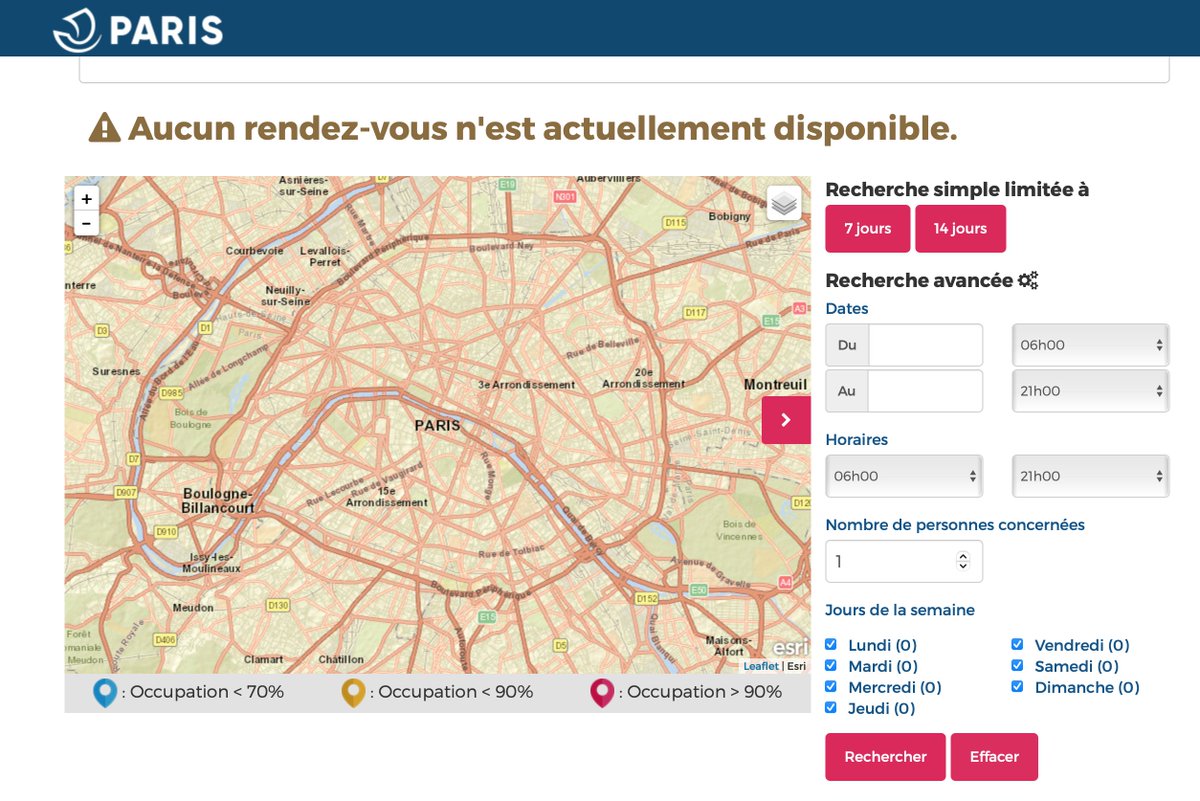Click the Esri attribution link on the map
The width and height of the screenshot is (1200, 801).
[x=797, y=665]
